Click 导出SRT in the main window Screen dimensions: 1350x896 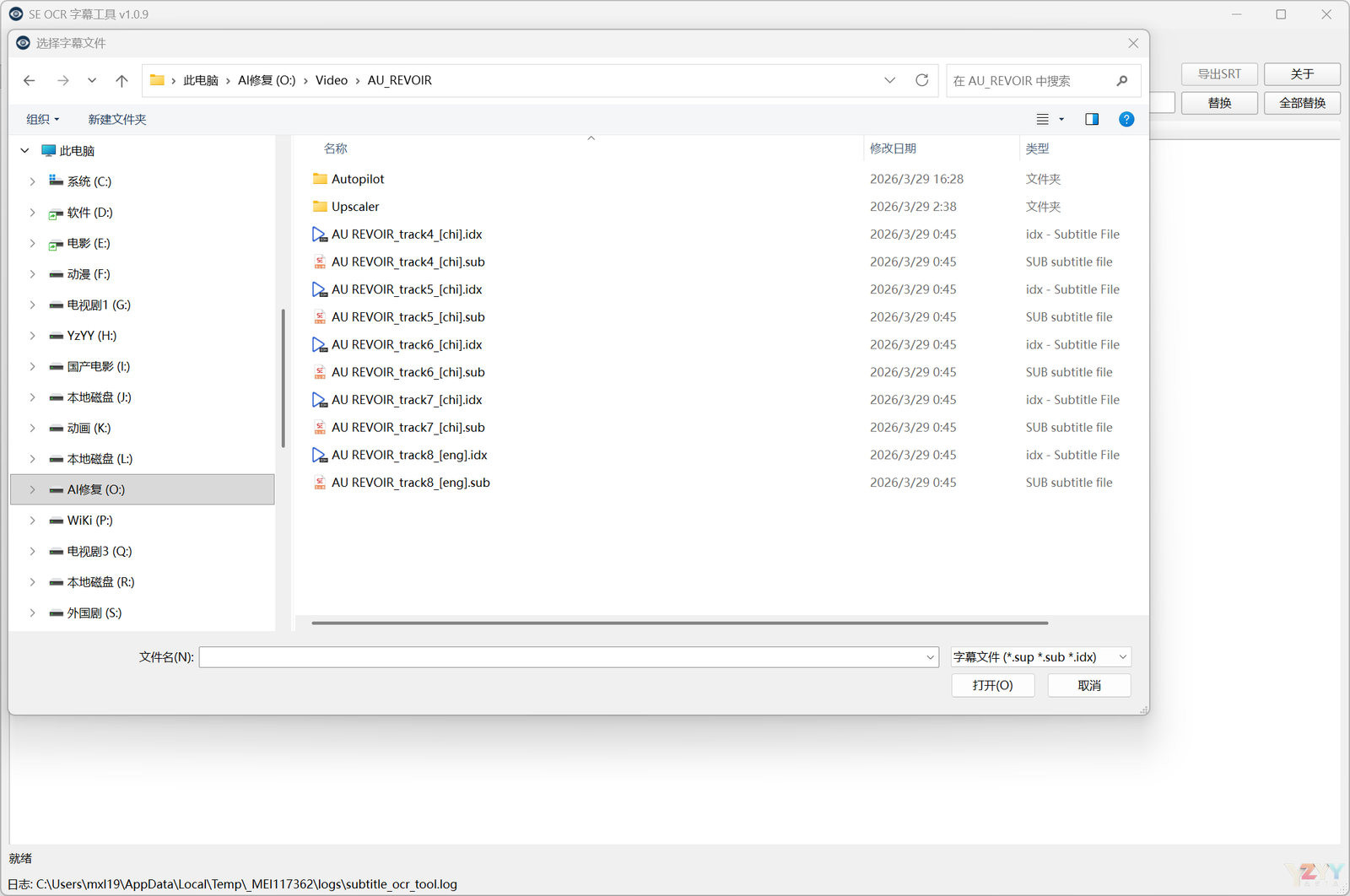pyautogui.click(x=1219, y=74)
